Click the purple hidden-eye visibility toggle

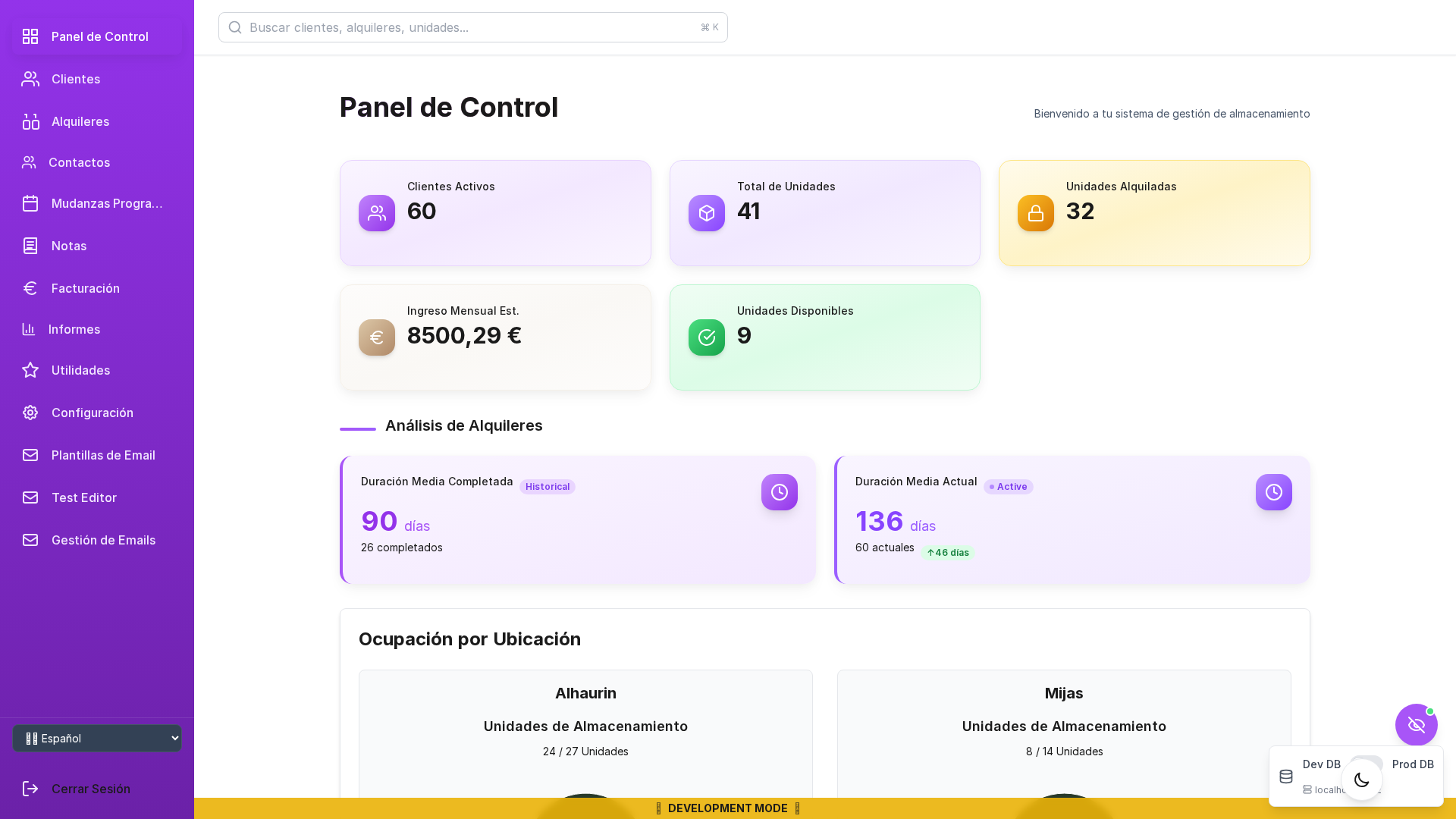(1416, 725)
